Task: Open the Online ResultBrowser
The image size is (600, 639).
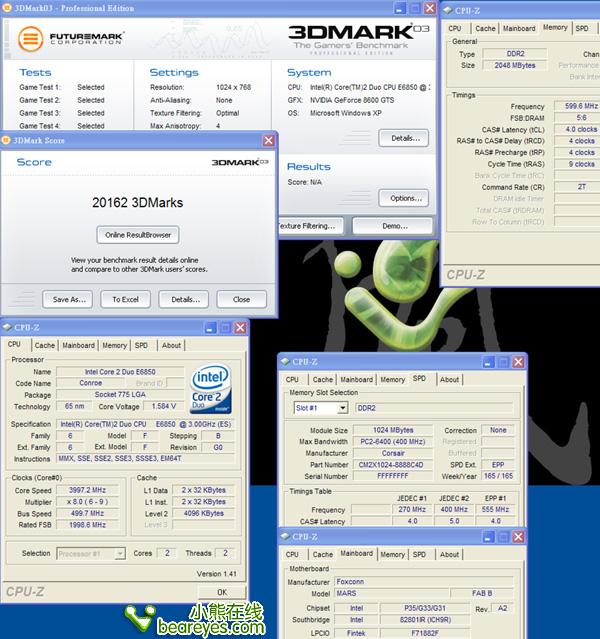Action: click(x=138, y=235)
